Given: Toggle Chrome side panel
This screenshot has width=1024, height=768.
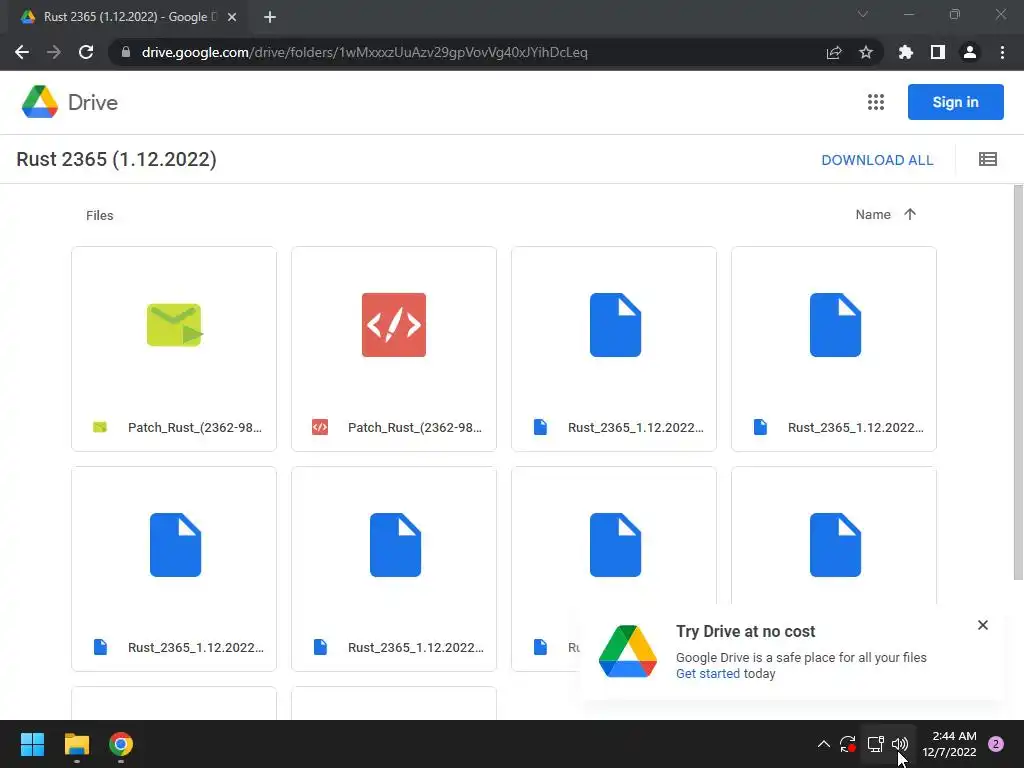Looking at the screenshot, I should 938,52.
